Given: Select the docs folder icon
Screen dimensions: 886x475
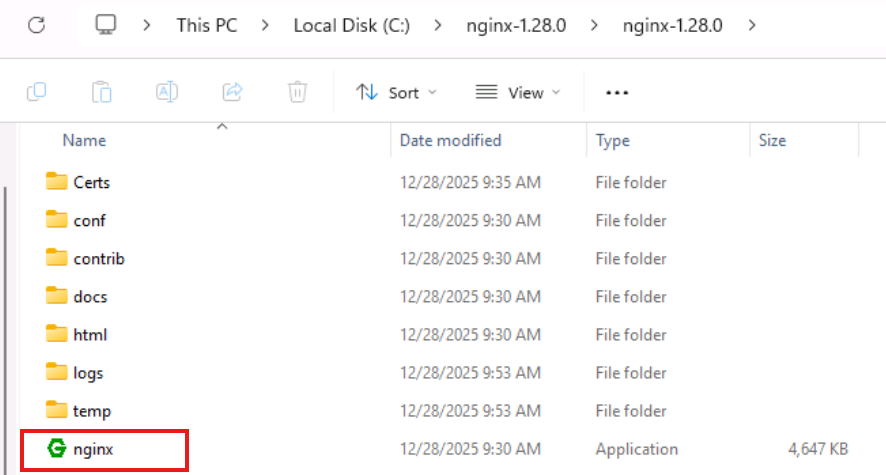Looking at the screenshot, I should click(x=57, y=295).
